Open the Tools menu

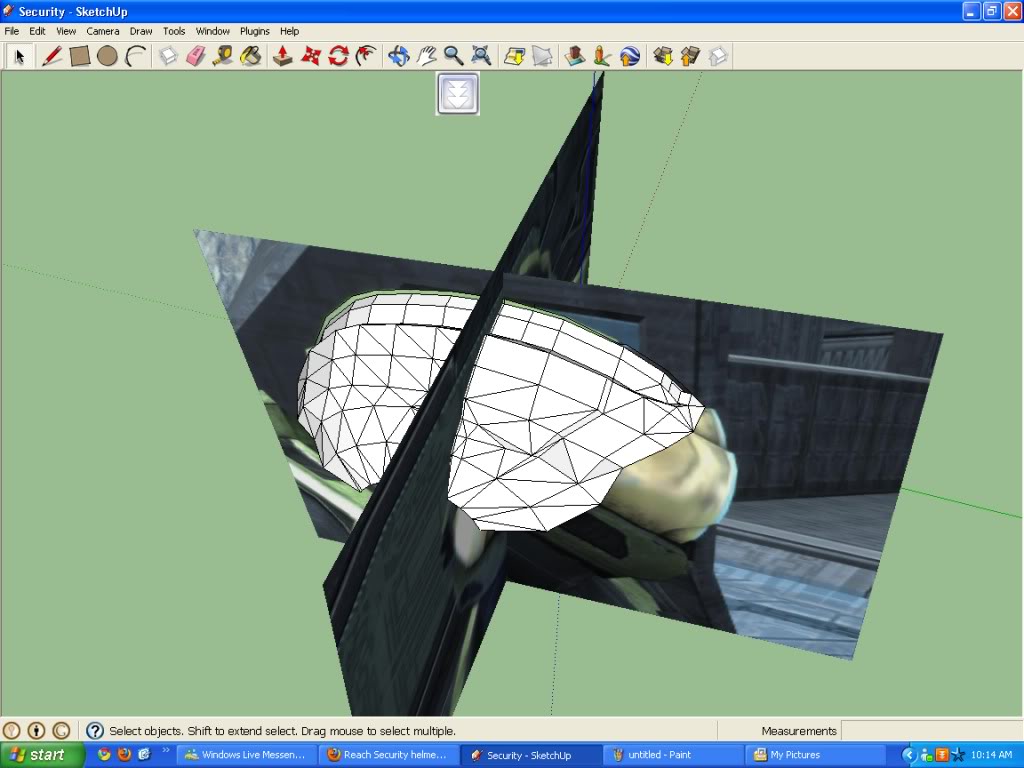(174, 31)
